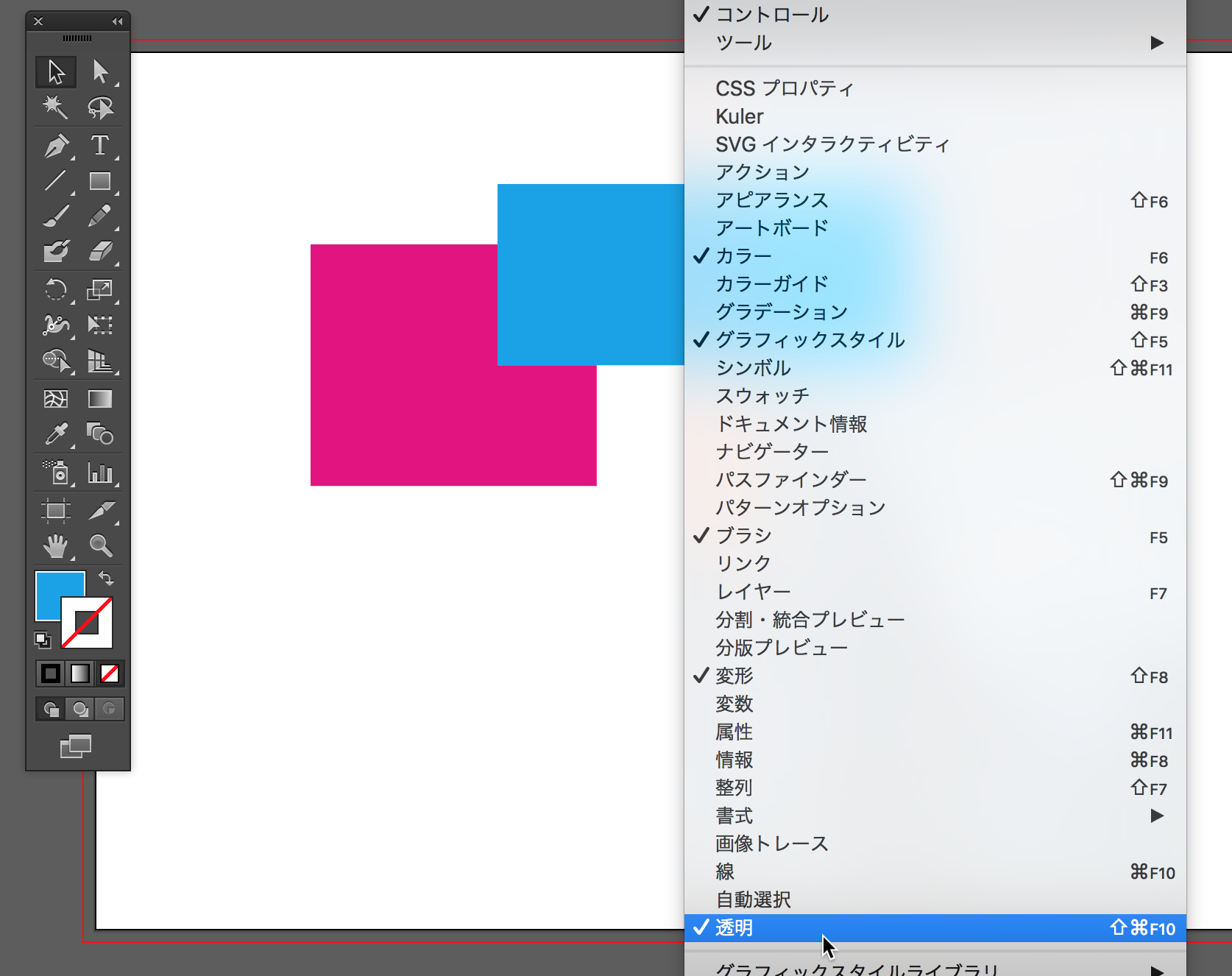Select the Pencil tool
1232x976 pixels.
pos(100,216)
